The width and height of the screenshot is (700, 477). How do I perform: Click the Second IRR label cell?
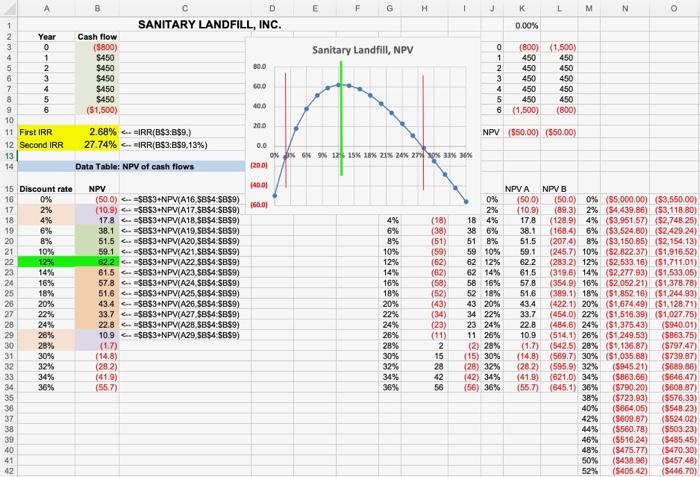pos(46,145)
